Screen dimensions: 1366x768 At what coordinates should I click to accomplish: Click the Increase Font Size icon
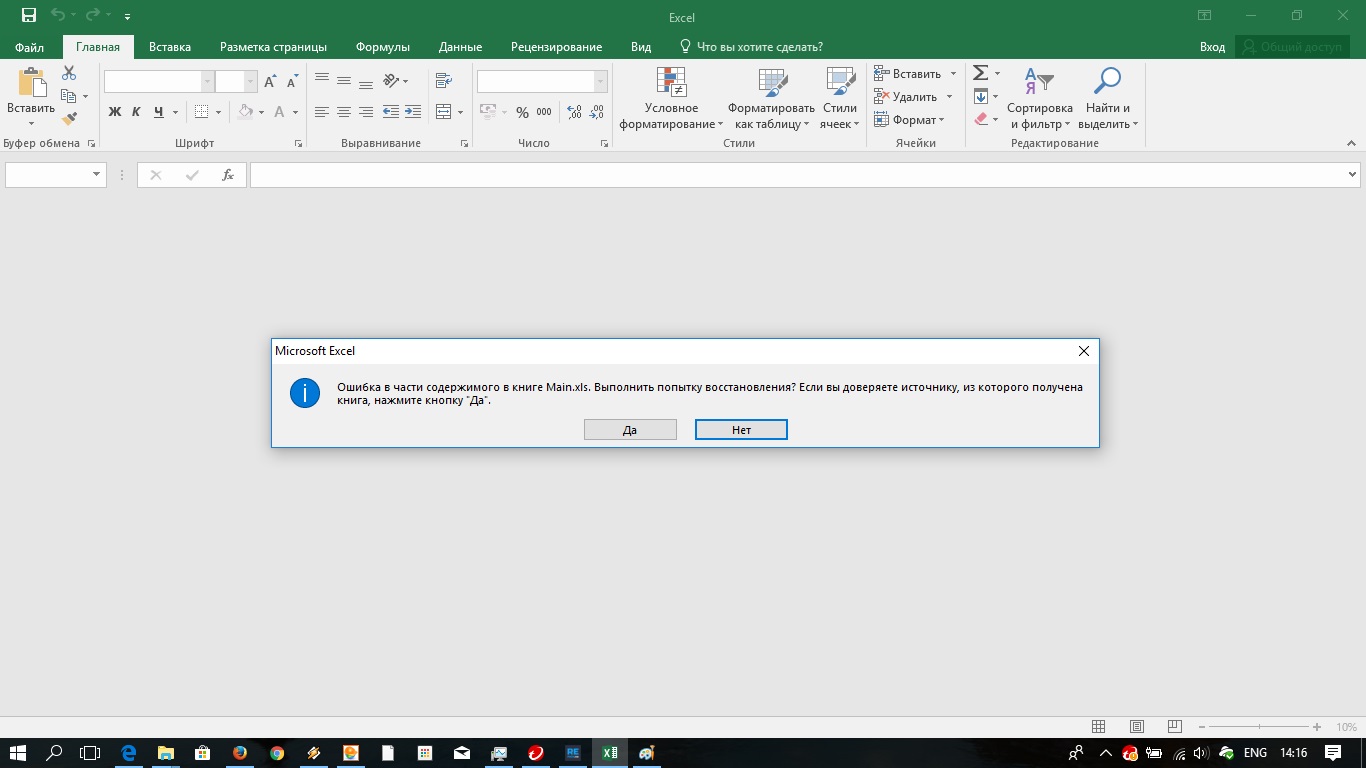[x=270, y=82]
